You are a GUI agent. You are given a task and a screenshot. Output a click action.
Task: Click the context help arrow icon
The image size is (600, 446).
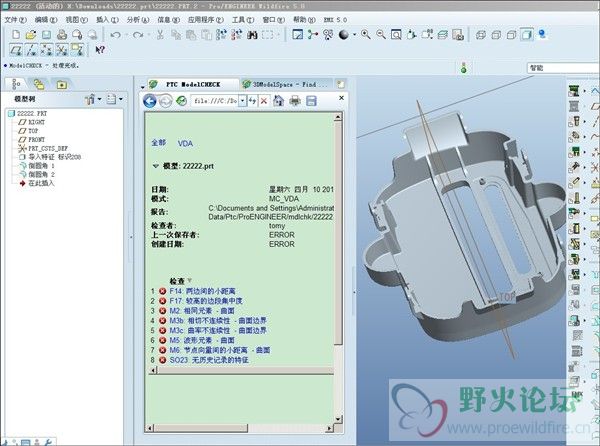(100, 50)
